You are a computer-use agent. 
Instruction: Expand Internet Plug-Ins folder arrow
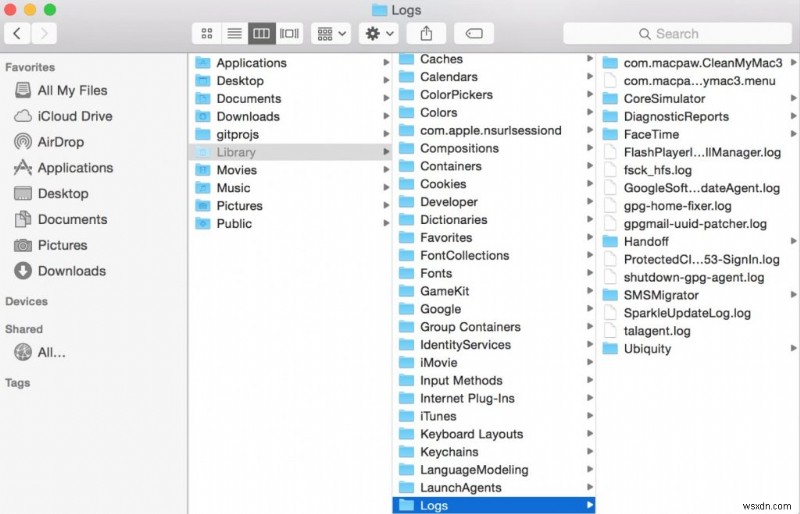coord(590,398)
